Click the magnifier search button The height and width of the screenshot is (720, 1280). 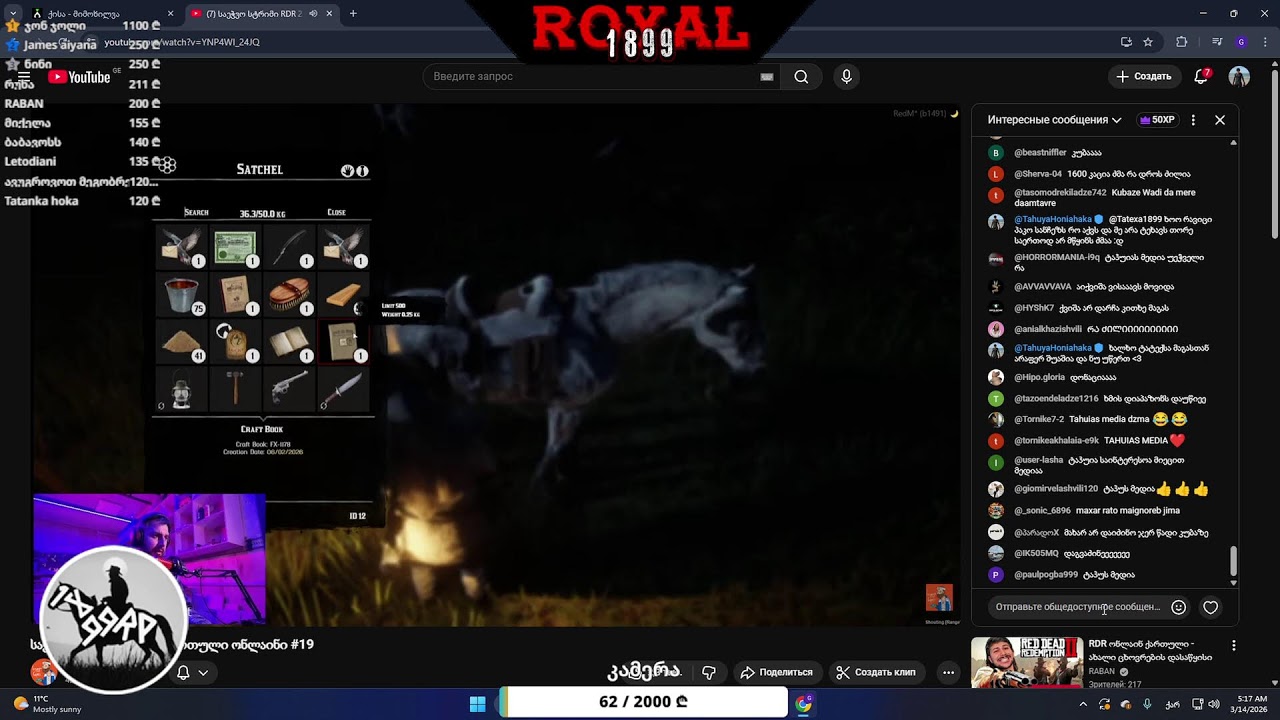[x=801, y=77]
